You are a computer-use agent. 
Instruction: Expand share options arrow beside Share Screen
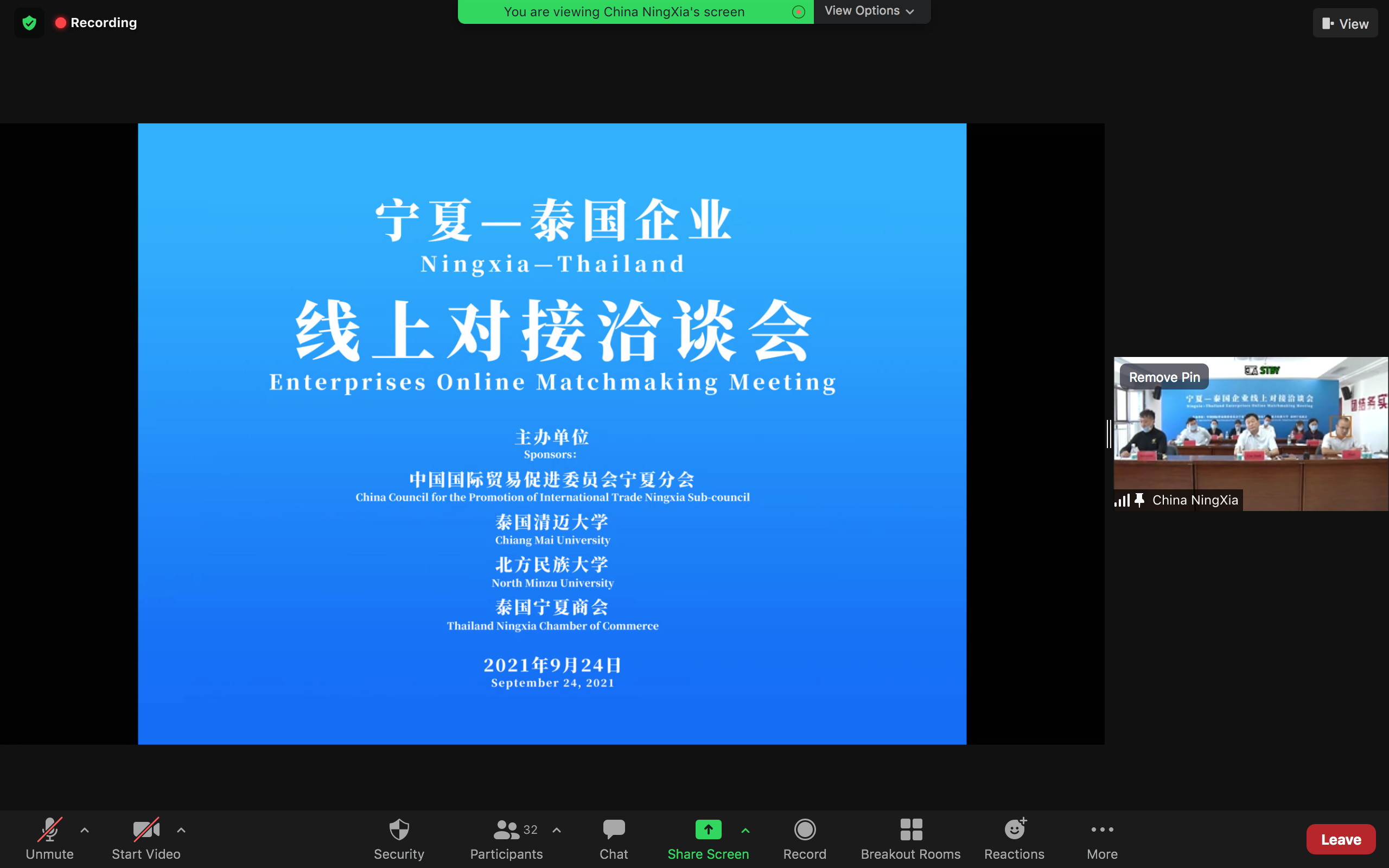(x=745, y=830)
